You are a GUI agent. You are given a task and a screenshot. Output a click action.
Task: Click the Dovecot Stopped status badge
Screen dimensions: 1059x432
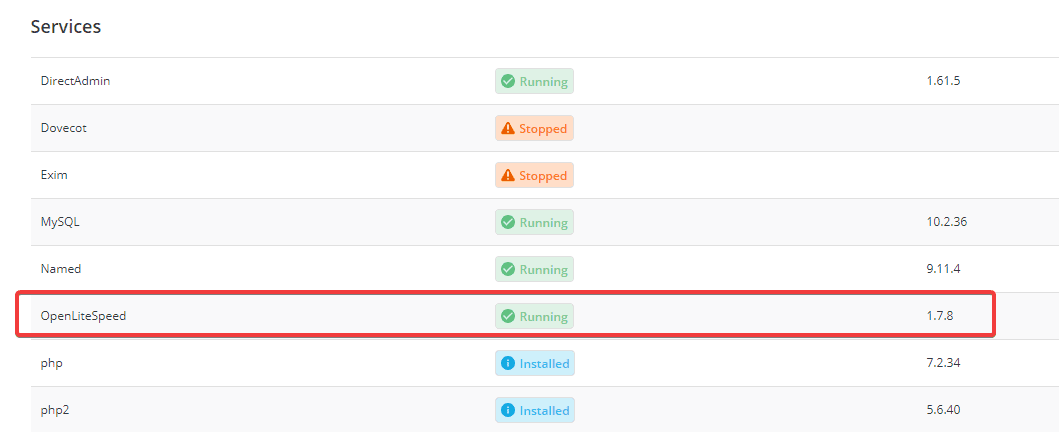point(534,128)
